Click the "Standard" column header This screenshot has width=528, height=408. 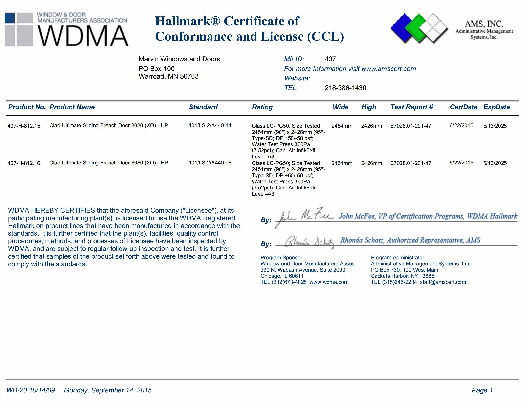pos(203,107)
